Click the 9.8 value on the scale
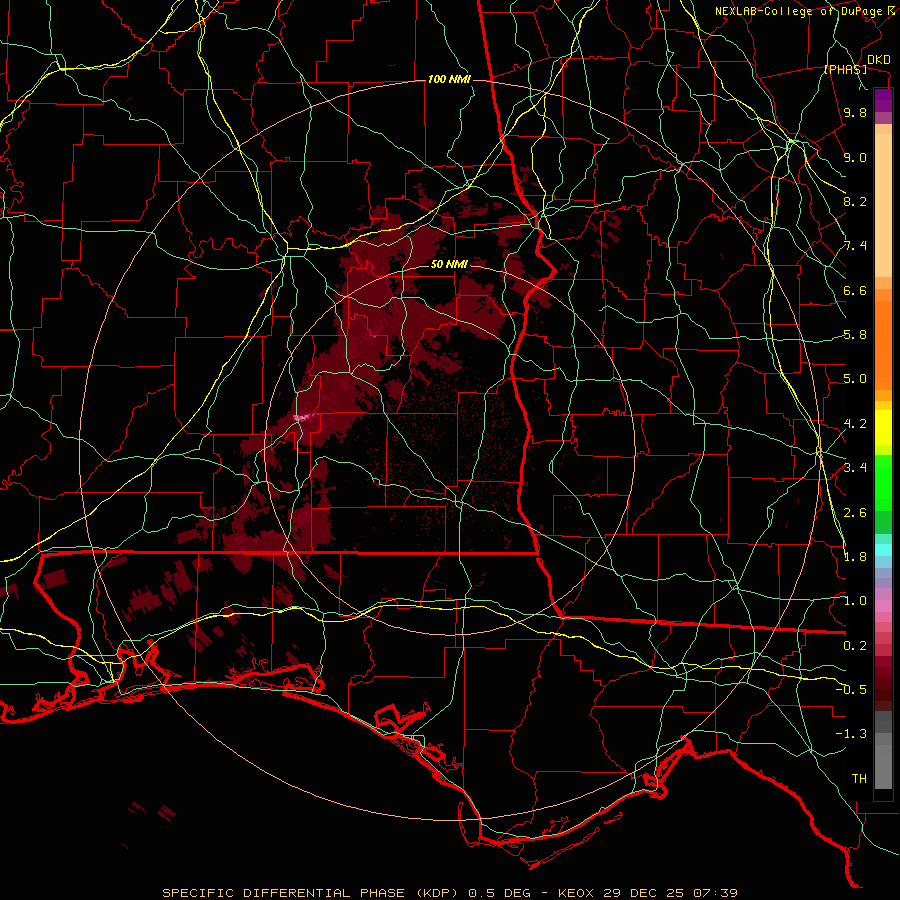 pos(855,113)
